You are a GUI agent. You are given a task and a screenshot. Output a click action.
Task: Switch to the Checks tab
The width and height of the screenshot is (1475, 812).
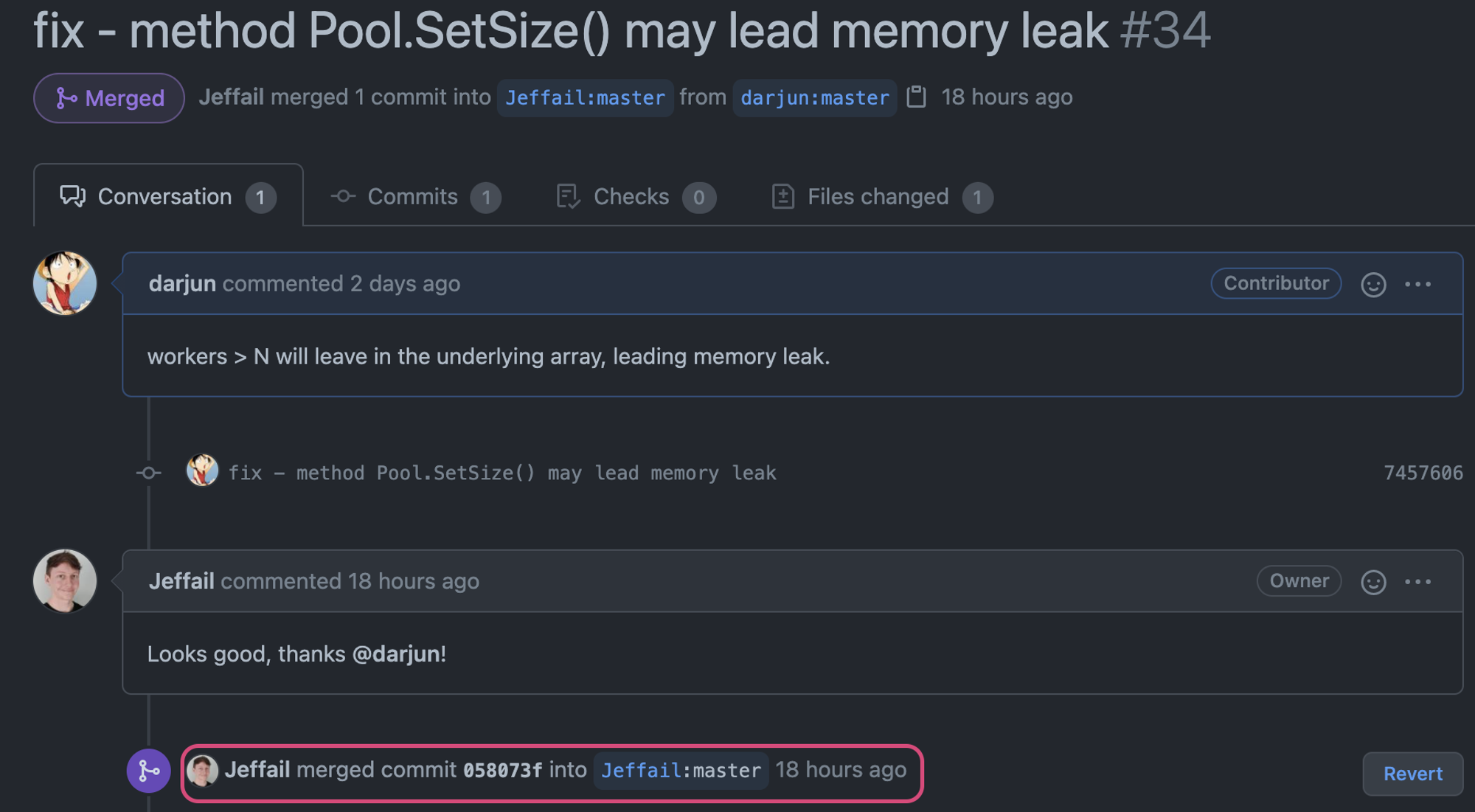pos(636,197)
